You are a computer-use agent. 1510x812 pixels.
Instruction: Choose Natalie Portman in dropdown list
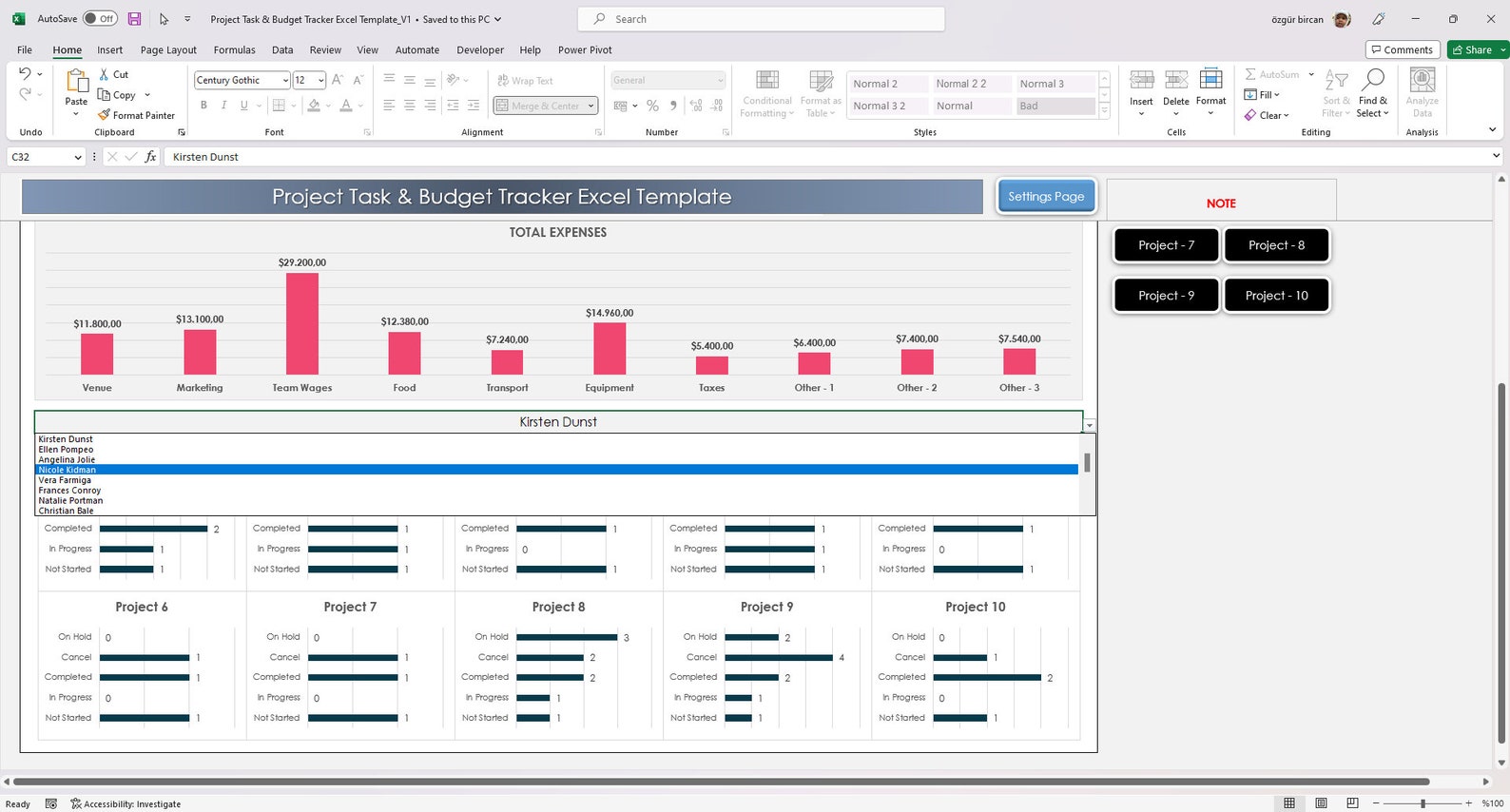coord(557,500)
